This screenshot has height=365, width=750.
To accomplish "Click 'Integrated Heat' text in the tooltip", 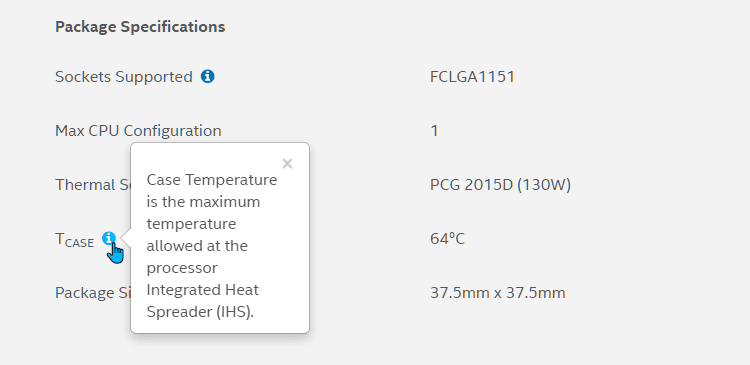I will point(203,290).
